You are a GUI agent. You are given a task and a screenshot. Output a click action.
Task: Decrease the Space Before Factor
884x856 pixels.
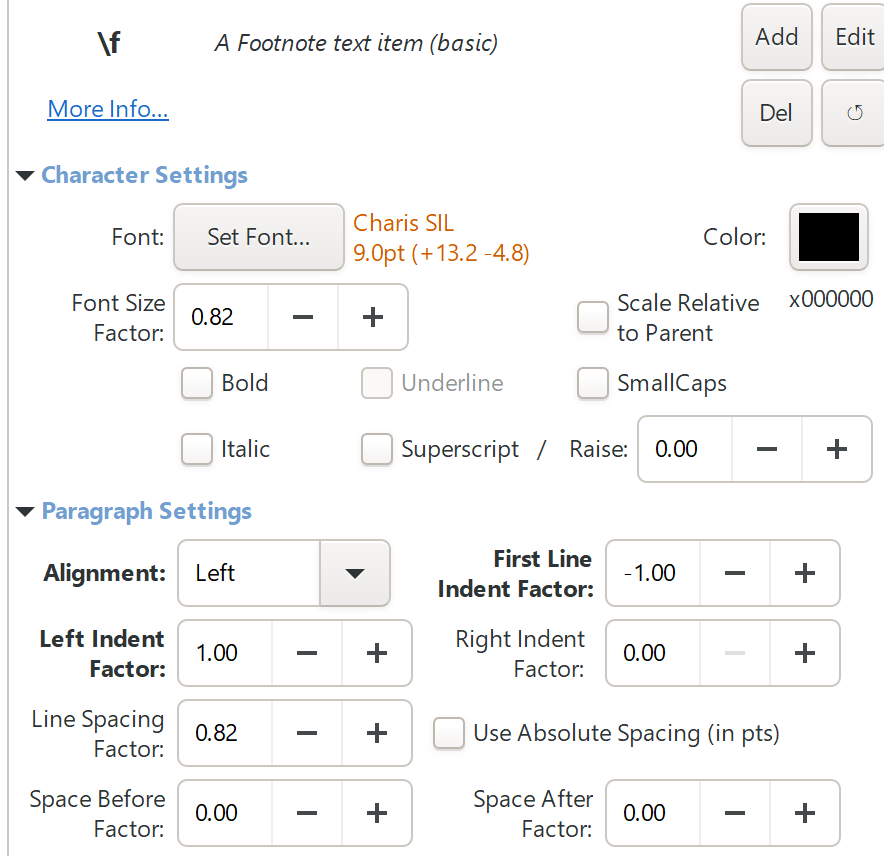[306, 813]
